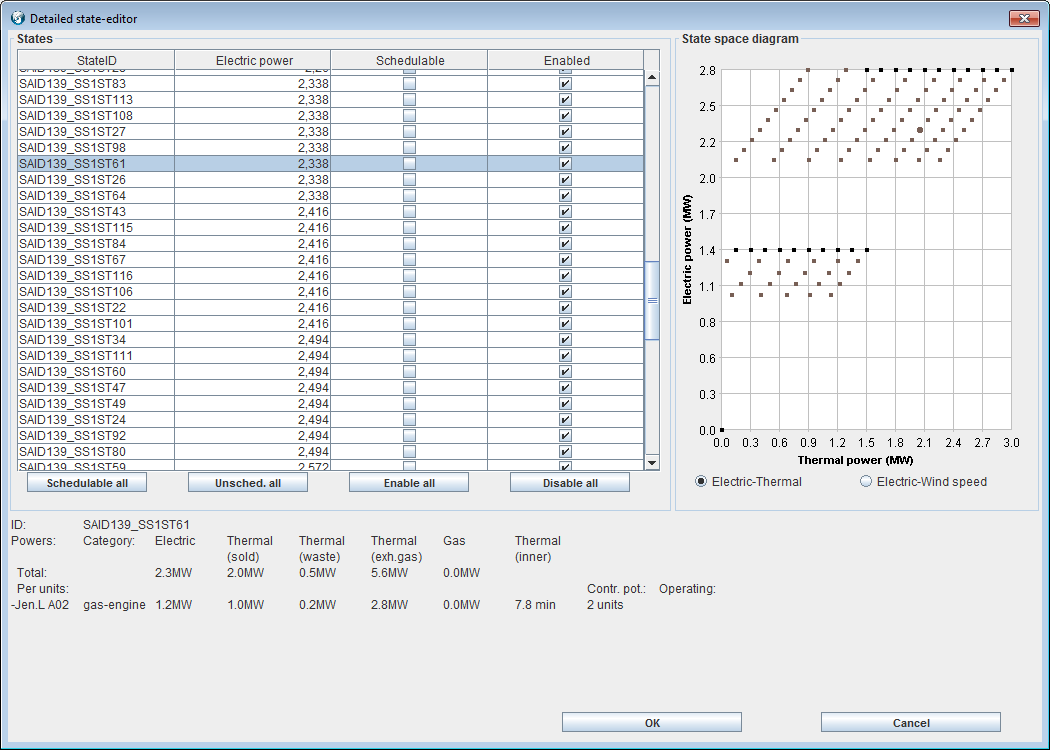Click the Unsched. all button
Screen dimensions: 1050x750
pyautogui.click(x=248, y=483)
